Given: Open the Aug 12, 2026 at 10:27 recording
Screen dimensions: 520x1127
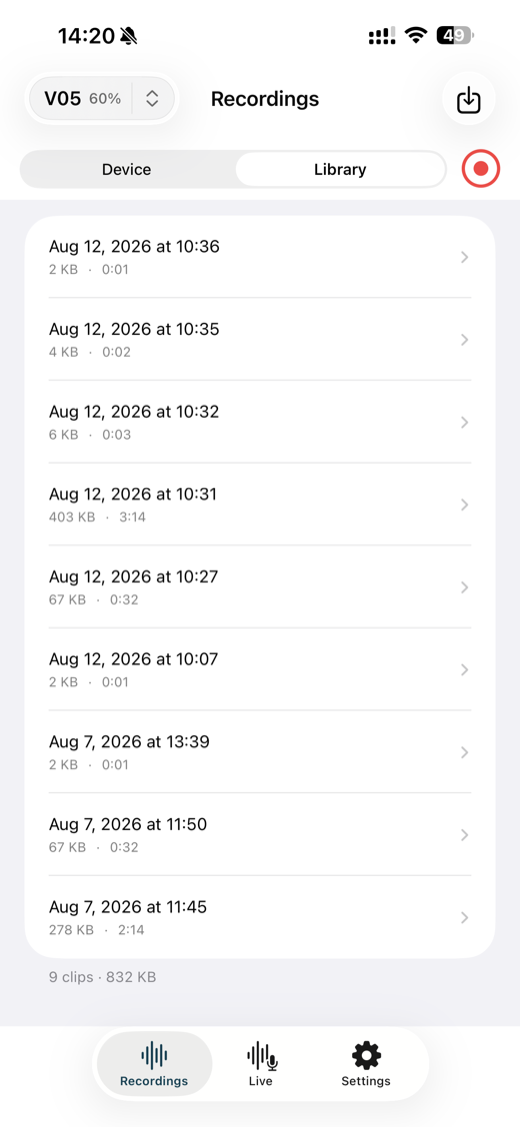Looking at the screenshot, I should point(260,587).
